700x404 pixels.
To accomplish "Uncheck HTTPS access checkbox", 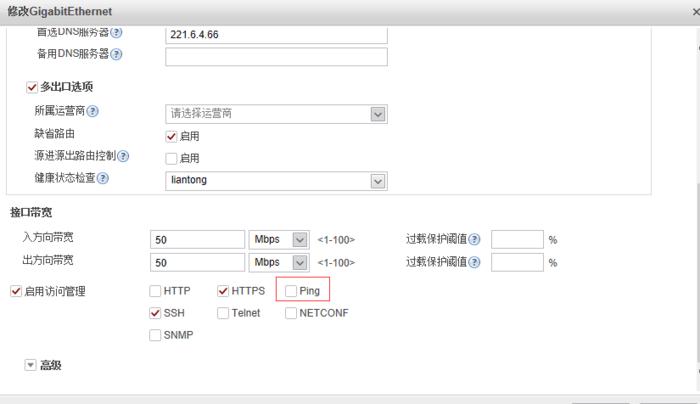I will coord(223,291).
